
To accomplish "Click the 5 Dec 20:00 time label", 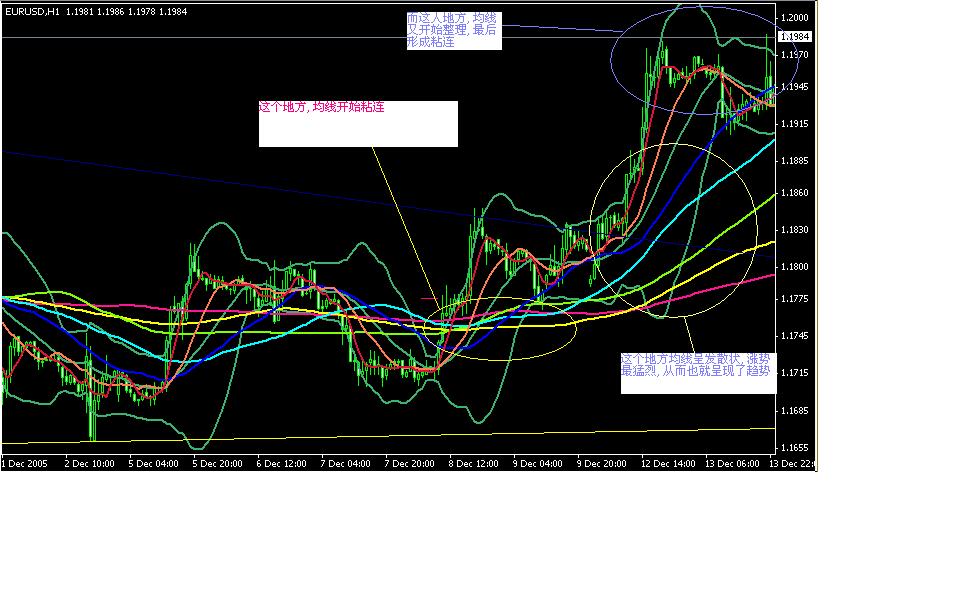I will point(218,464).
